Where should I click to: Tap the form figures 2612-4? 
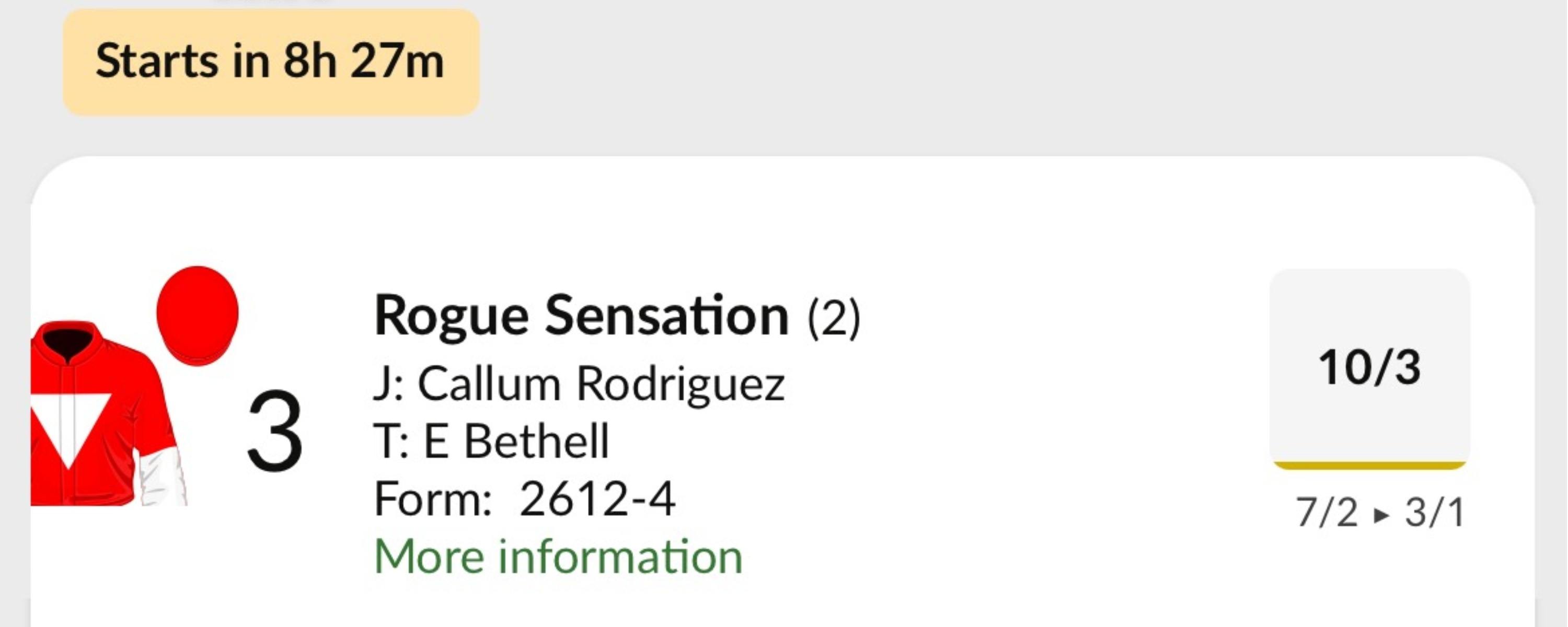point(597,499)
